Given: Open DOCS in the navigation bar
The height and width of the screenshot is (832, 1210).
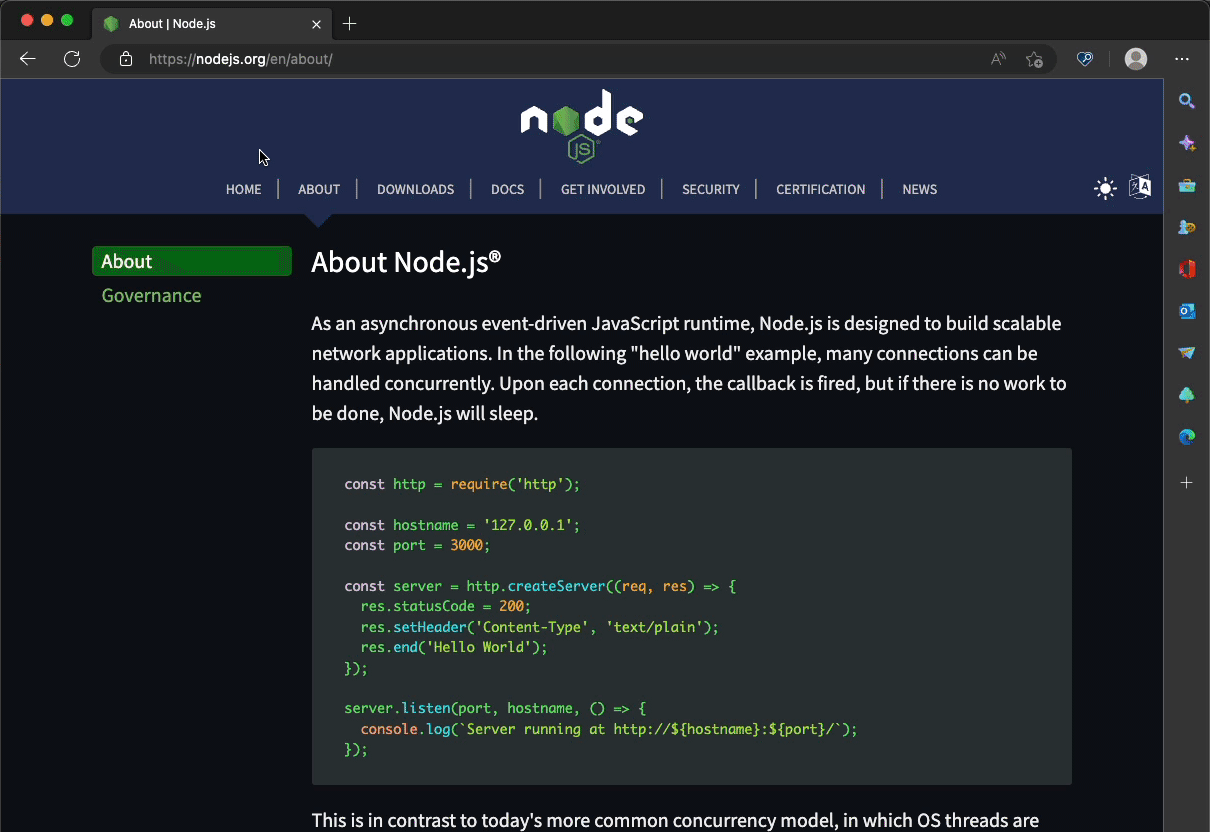Looking at the screenshot, I should [507, 189].
